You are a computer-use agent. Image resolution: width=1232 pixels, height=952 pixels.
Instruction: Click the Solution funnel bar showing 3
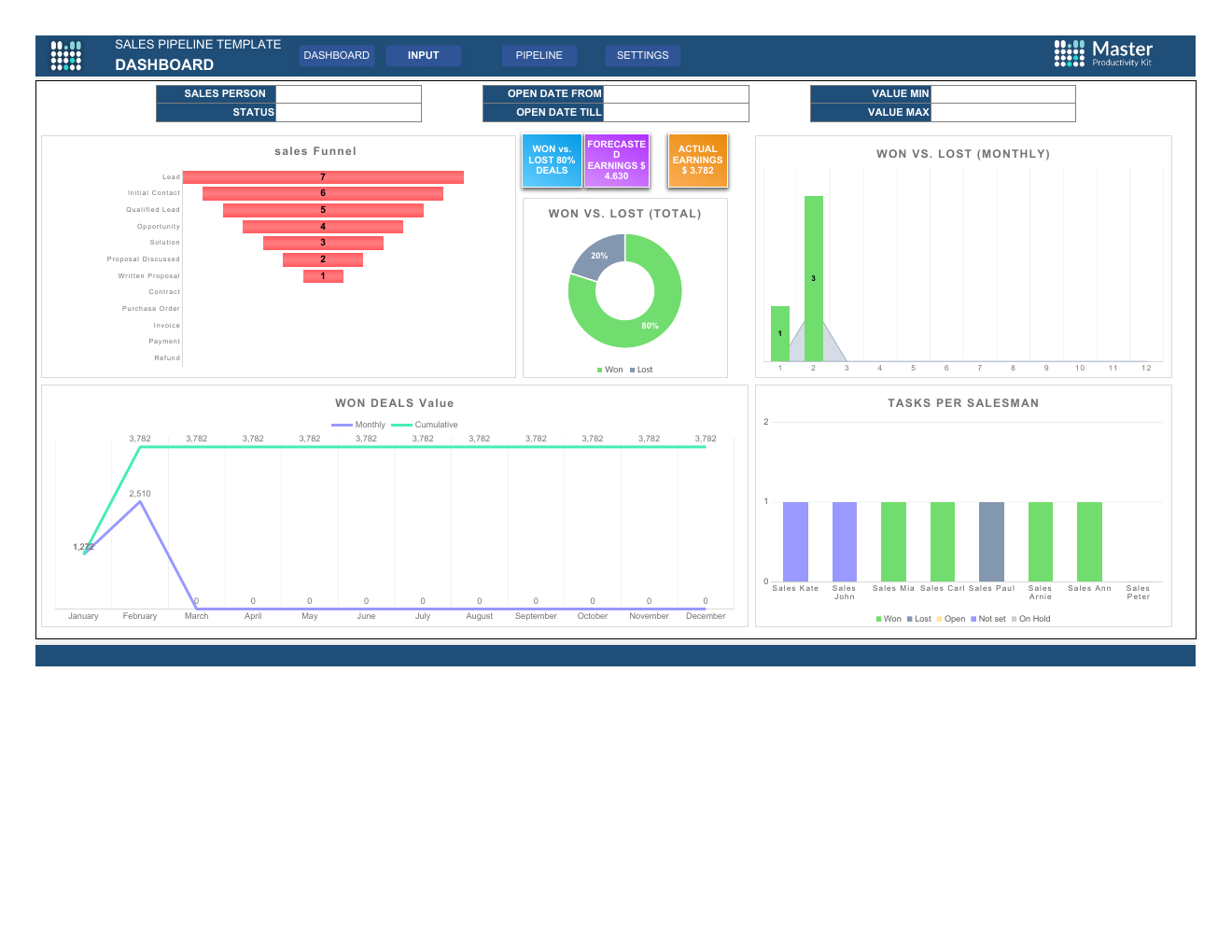tap(323, 243)
